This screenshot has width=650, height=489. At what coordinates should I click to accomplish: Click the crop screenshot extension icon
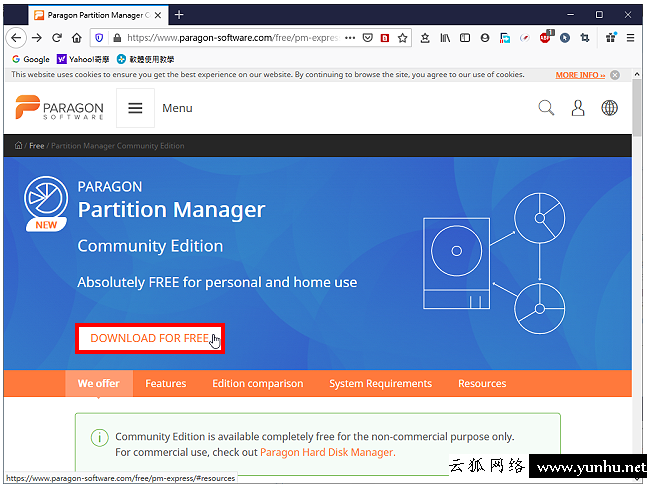point(585,38)
